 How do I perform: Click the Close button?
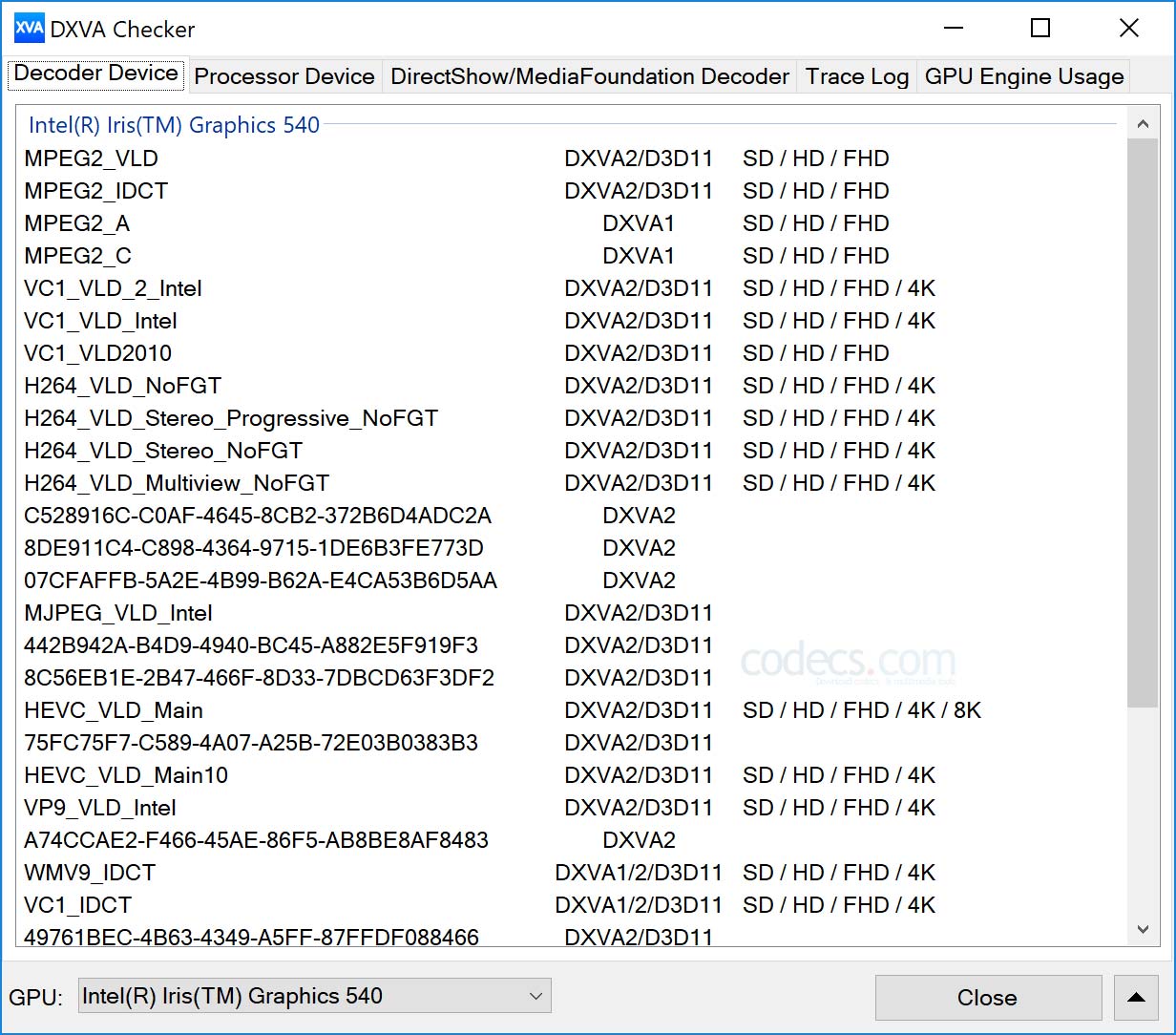(988, 998)
